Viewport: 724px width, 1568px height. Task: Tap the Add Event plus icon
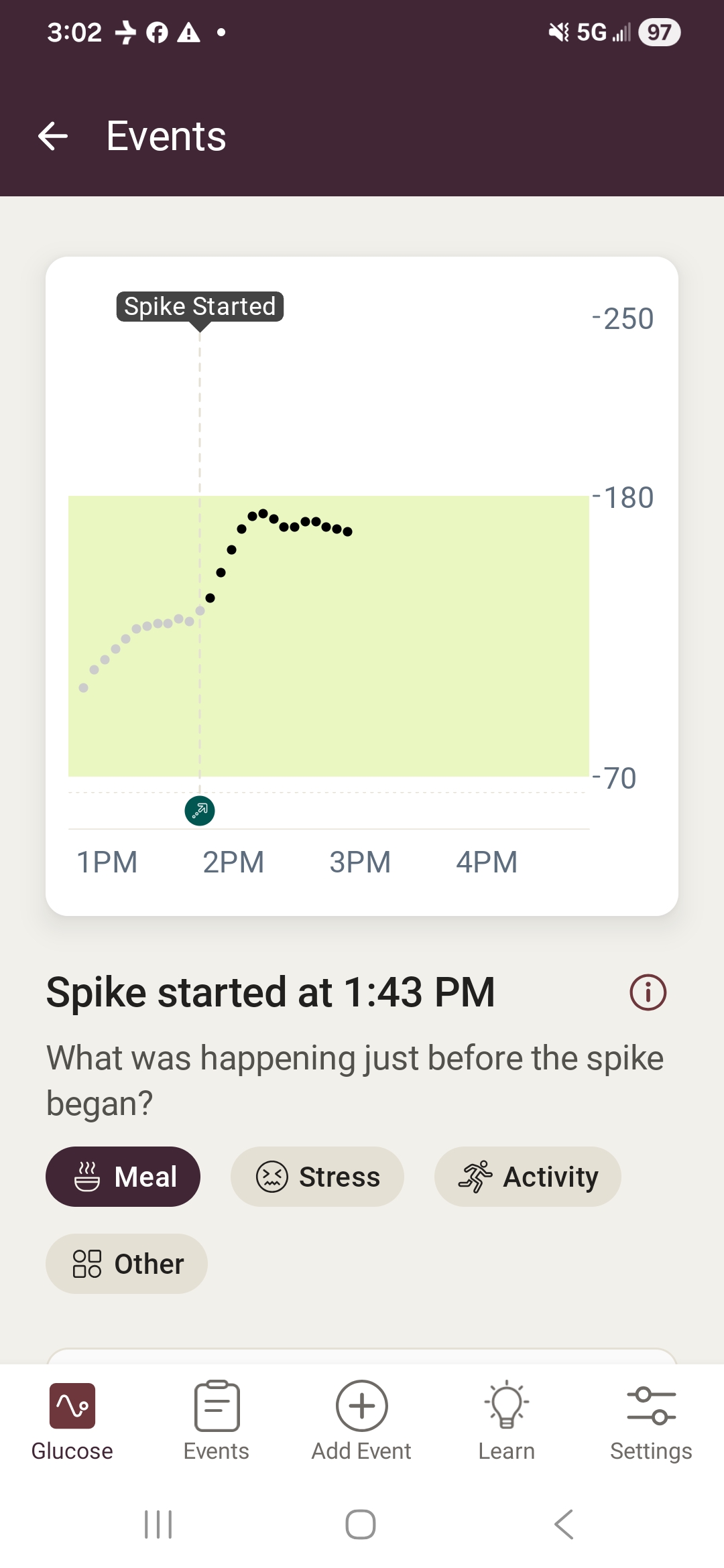point(361,1407)
